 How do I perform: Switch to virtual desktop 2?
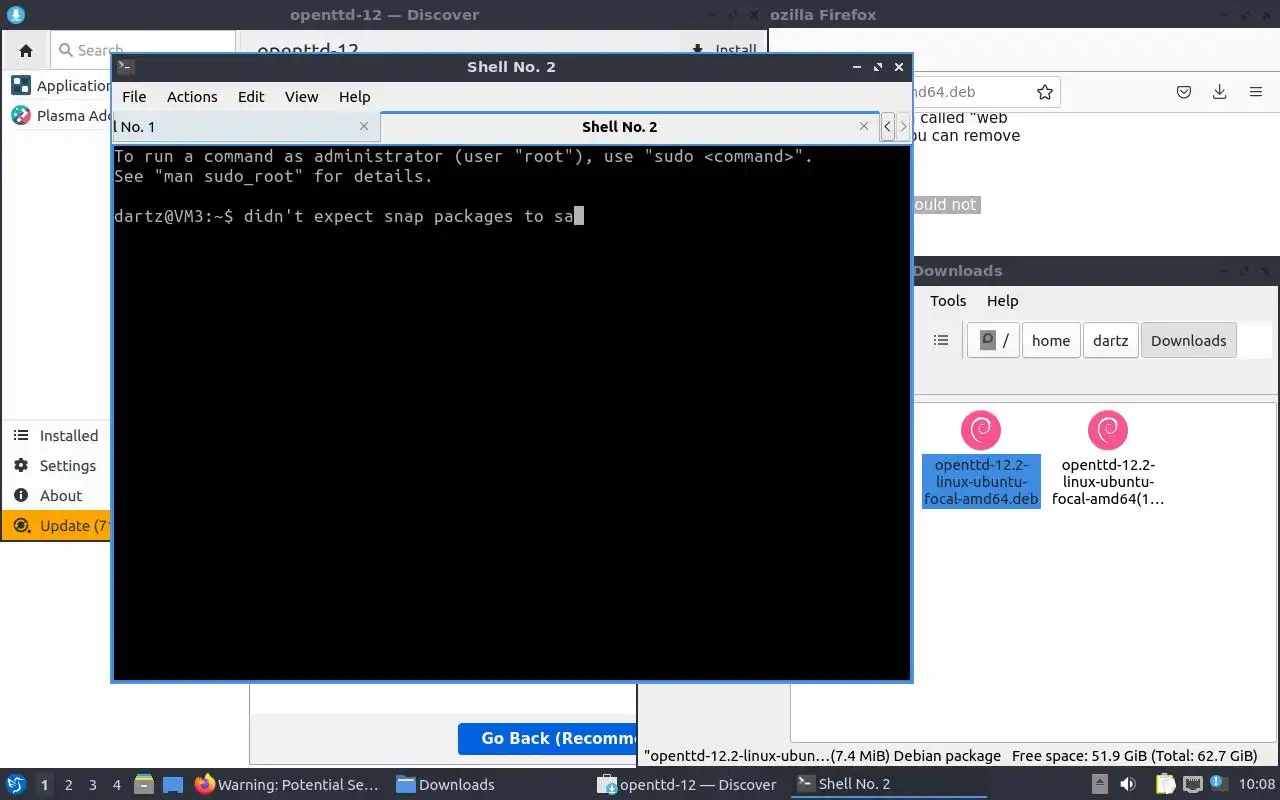68,785
